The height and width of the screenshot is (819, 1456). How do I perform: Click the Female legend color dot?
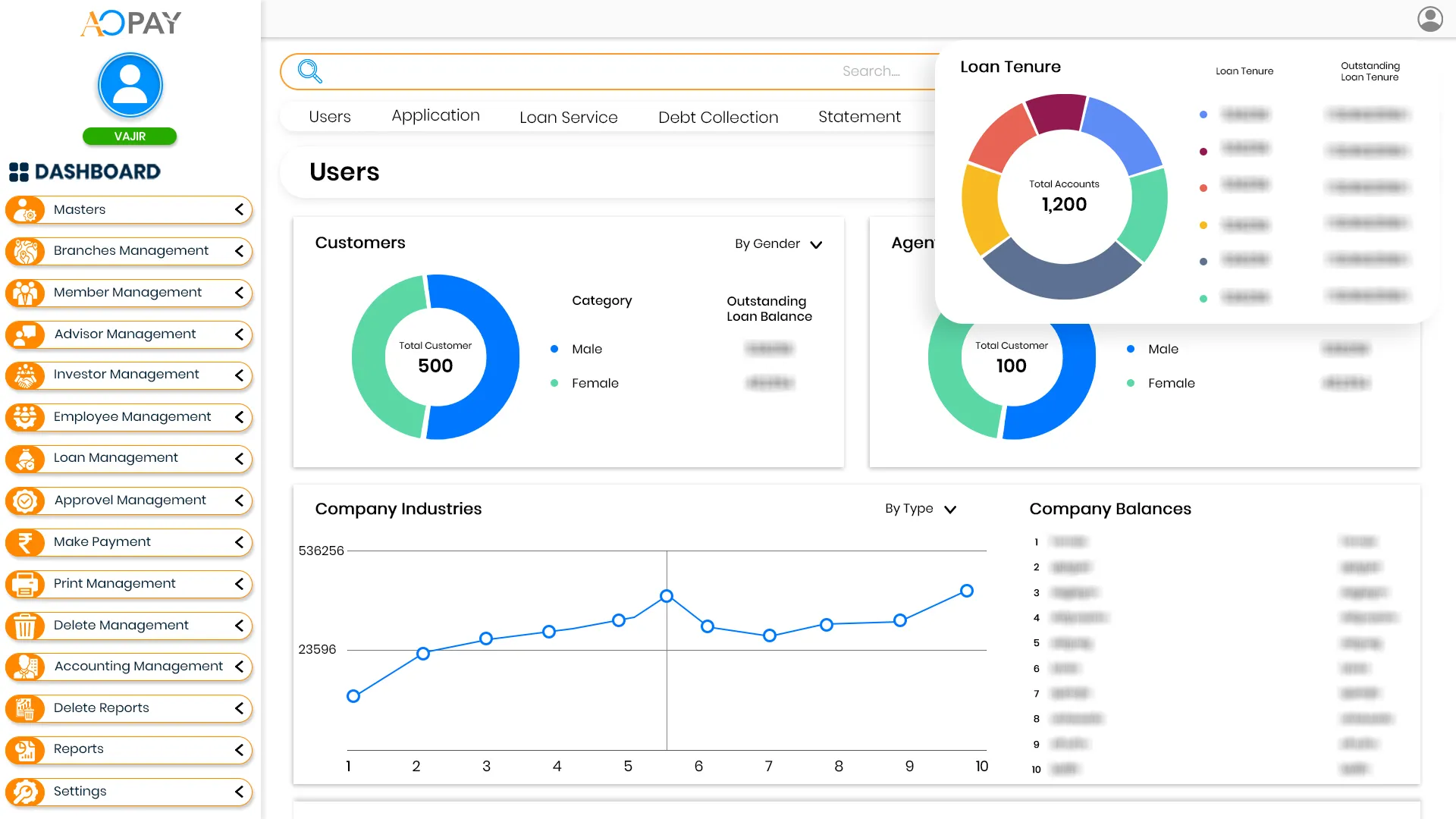pyautogui.click(x=554, y=383)
